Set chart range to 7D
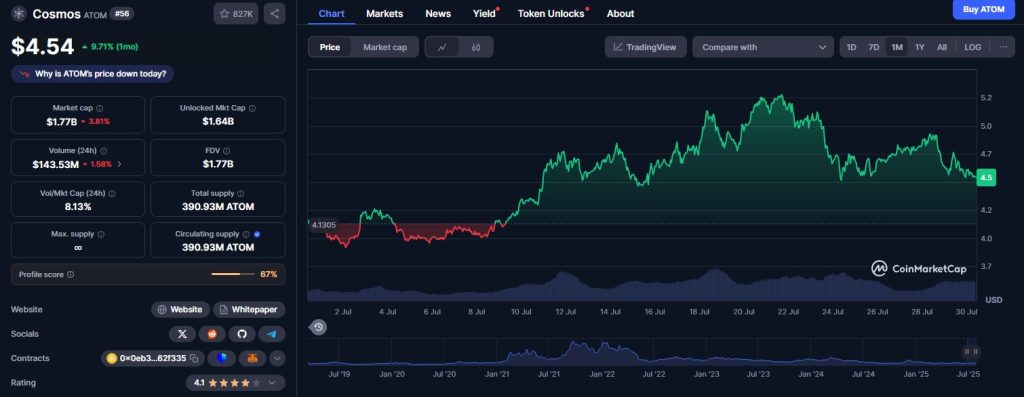Screen dimensions: 1024x397 pyautogui.click(x=874, y=47)
